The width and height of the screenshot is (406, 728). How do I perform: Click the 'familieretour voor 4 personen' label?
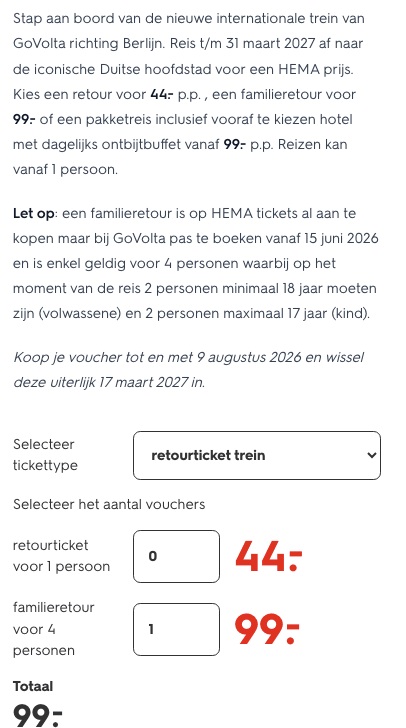[53, 629]
